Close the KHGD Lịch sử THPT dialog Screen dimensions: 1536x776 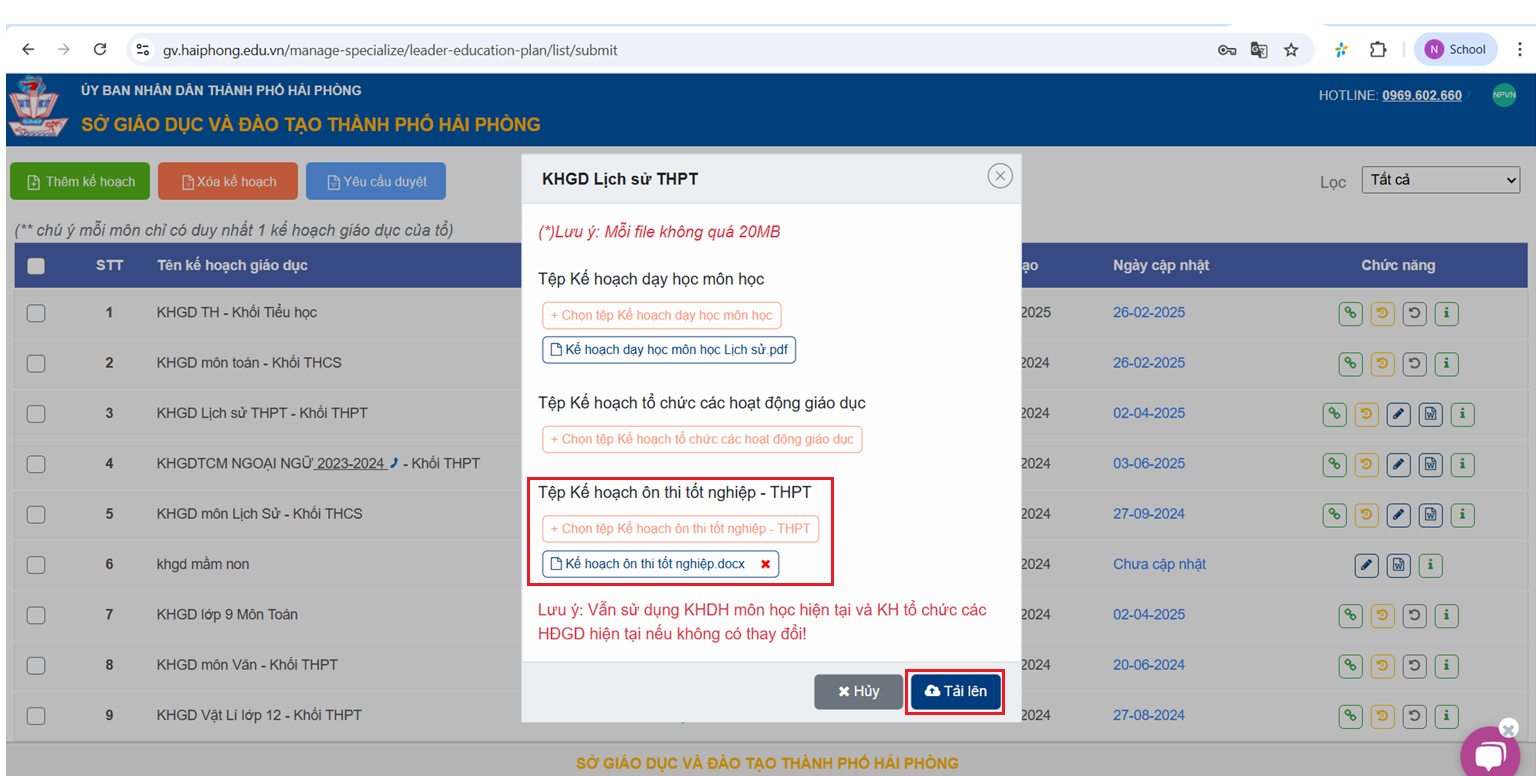999,177
